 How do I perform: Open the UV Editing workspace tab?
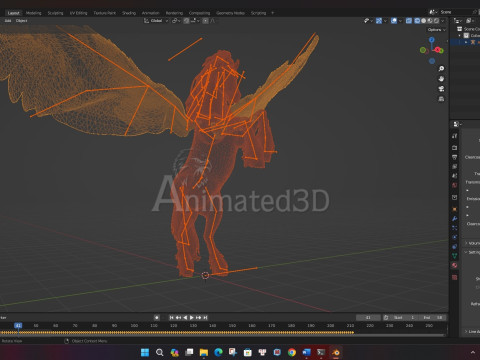click(78, 13)
